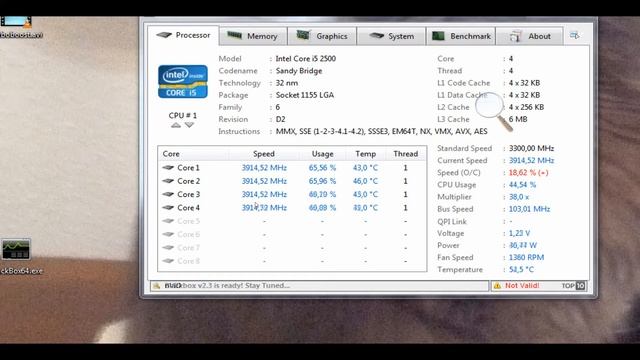The width and height of the screenshot is (640, 360).
Task: Click Core 2 usage 65,96 %
Action: tap(322, 181)
